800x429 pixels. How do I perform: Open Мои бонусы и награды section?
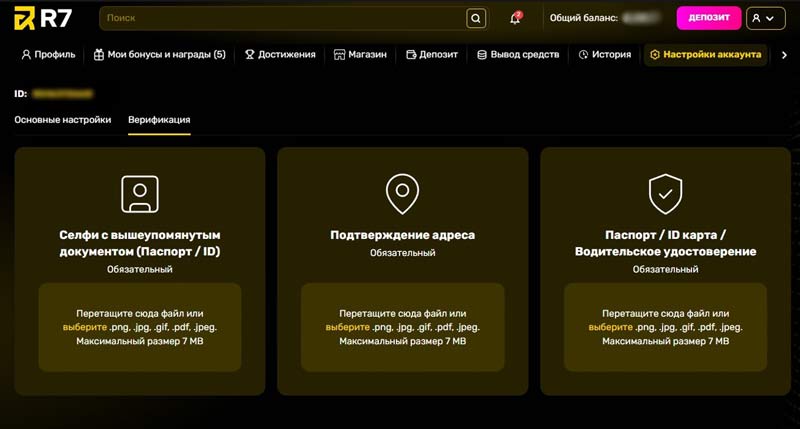(160, 55)
